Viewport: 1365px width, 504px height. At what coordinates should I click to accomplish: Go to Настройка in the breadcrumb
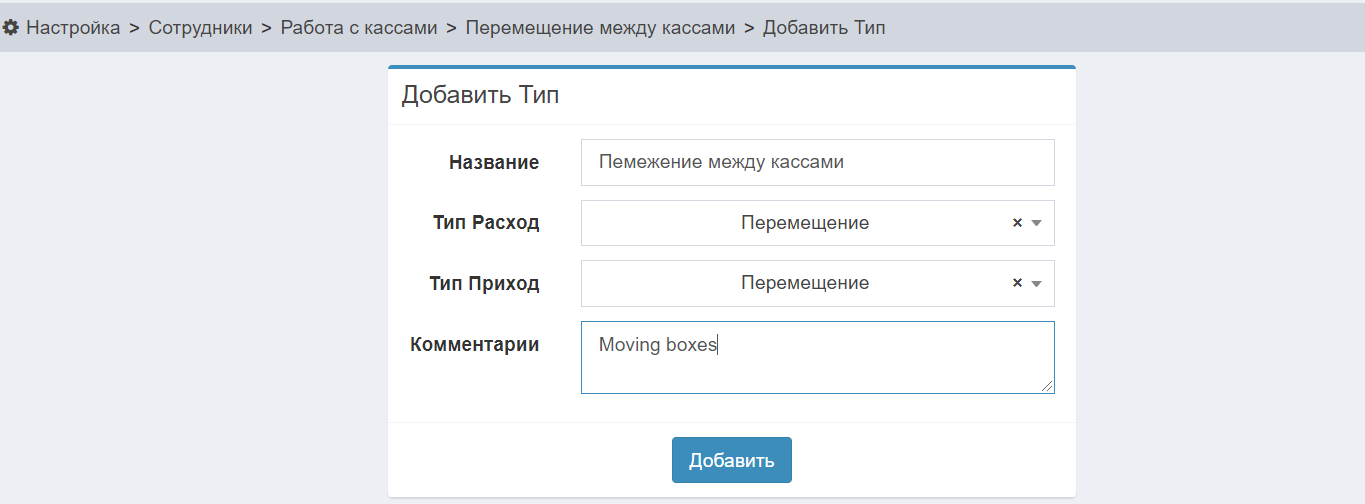click(x=73, y=28)
